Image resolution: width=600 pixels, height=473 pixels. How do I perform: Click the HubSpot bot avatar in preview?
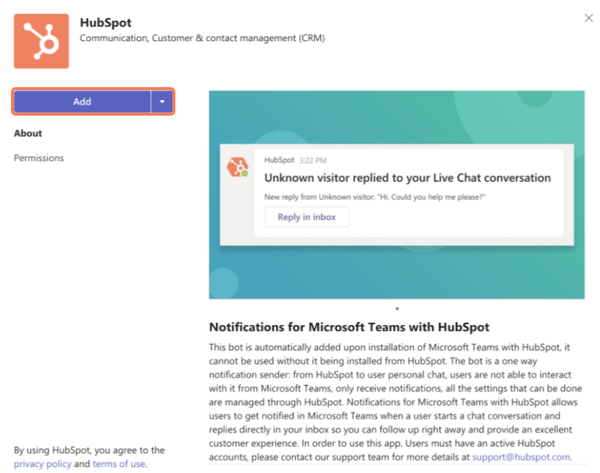tap(237, 166)
